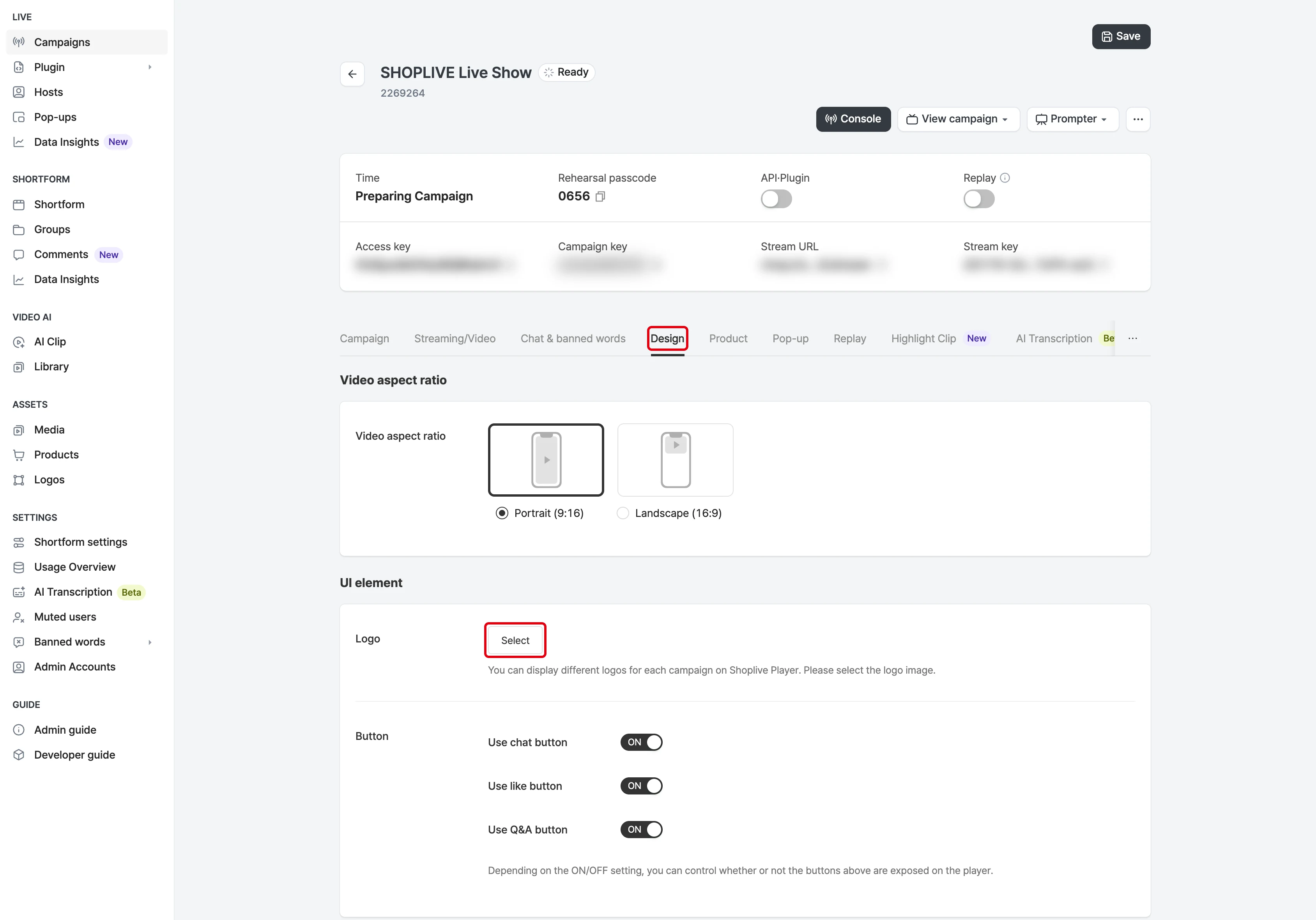The width and height of the screenshot is (1316, 920).
Task: Open Groups in the sidebar
Action: click(x=87, y=229)
